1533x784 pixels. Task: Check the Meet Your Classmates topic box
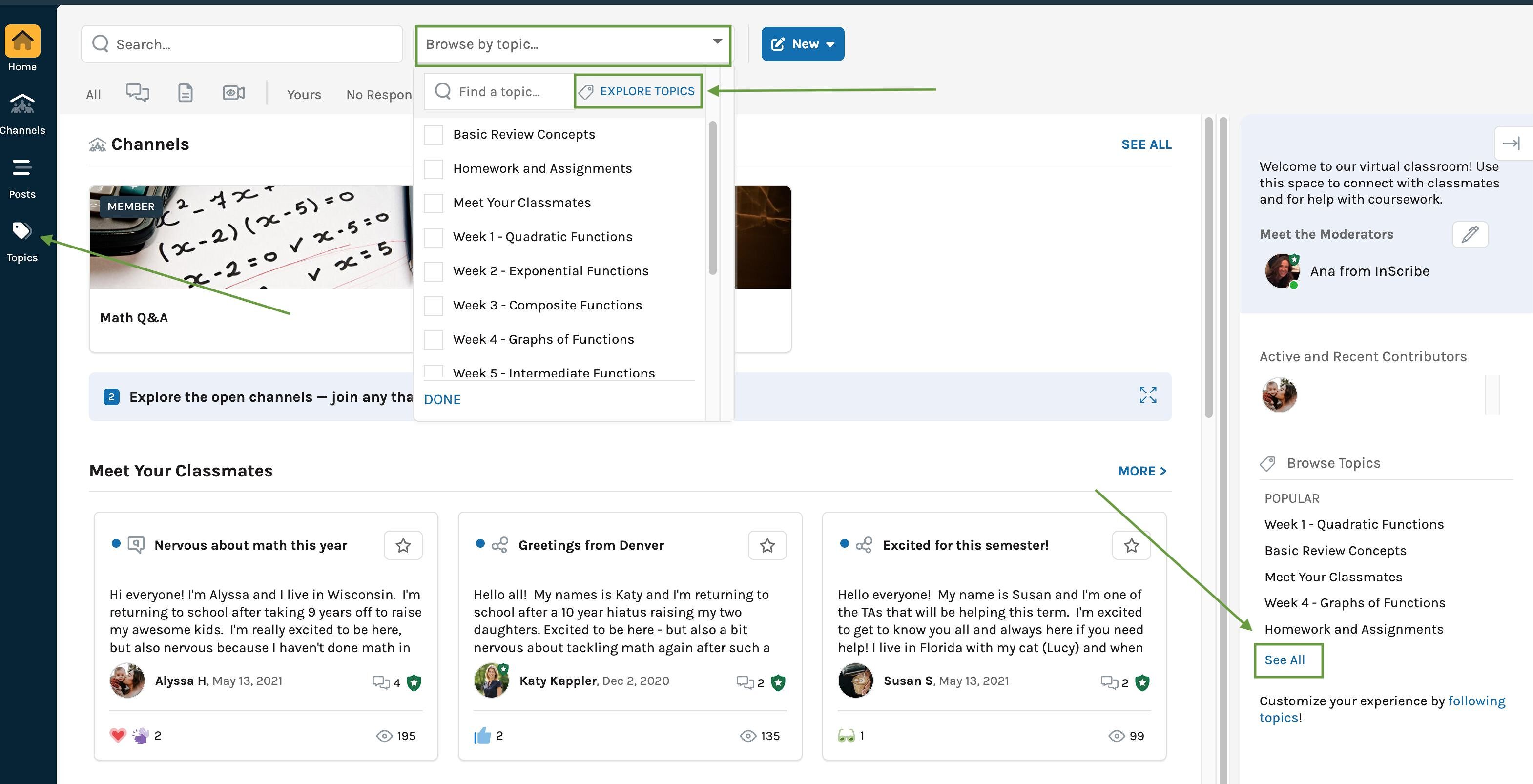[x=433, y=203]
